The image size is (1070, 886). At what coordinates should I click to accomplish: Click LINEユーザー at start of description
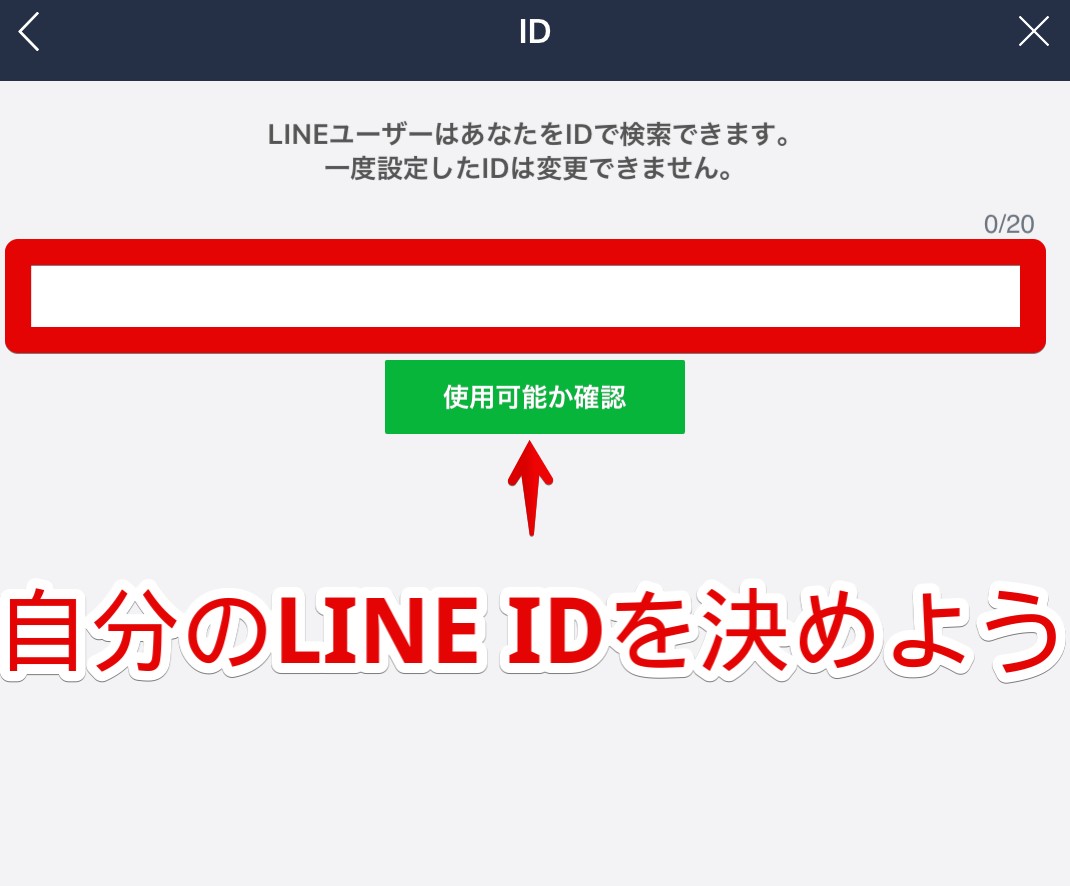350,134
